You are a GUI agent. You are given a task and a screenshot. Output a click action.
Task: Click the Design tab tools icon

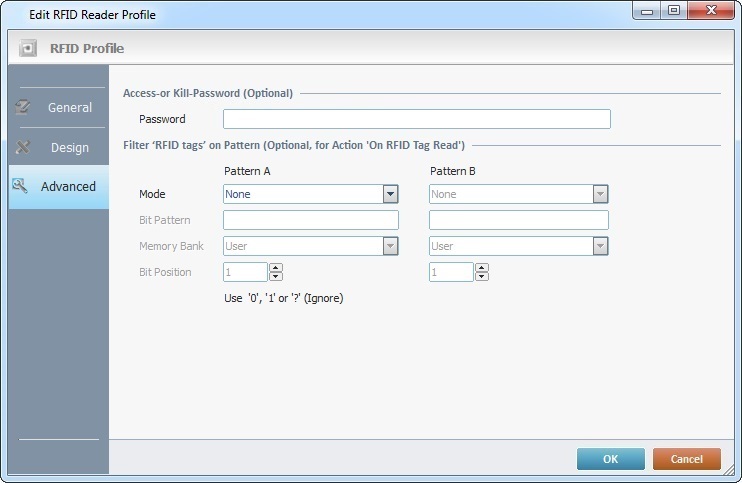[23, 147]
